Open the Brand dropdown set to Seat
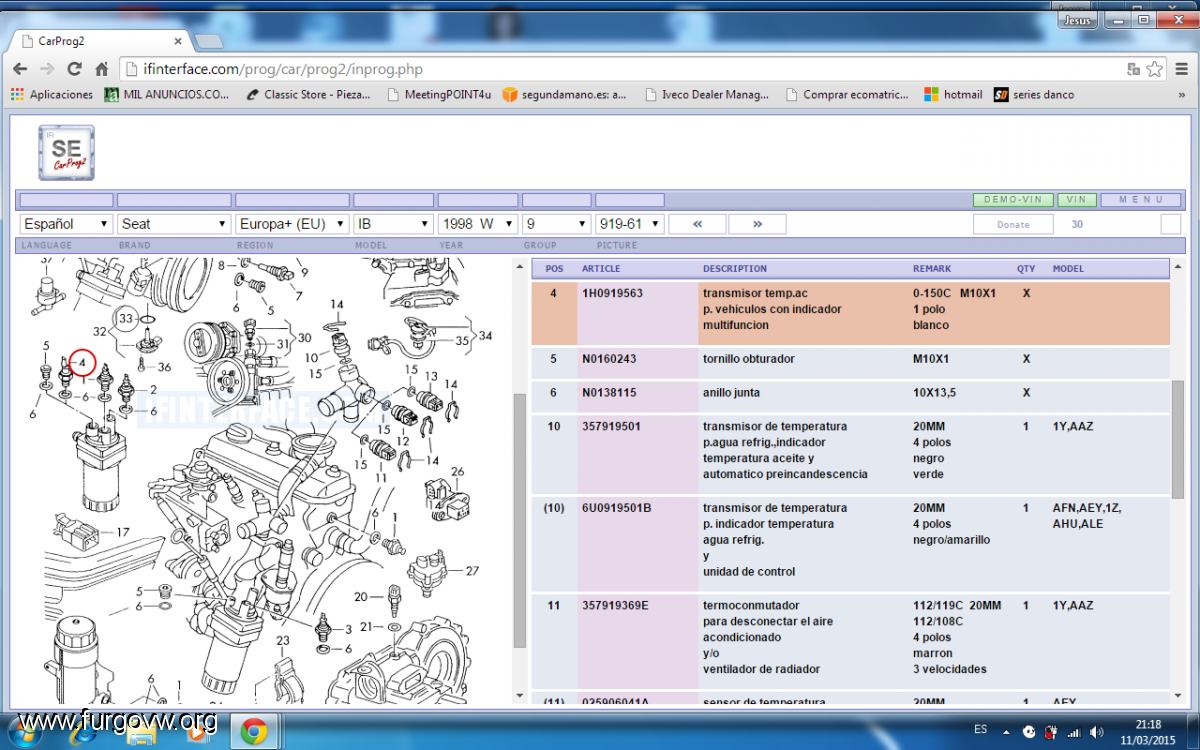The height and width of the screenshot is (750, 1200). click(175, 224)
